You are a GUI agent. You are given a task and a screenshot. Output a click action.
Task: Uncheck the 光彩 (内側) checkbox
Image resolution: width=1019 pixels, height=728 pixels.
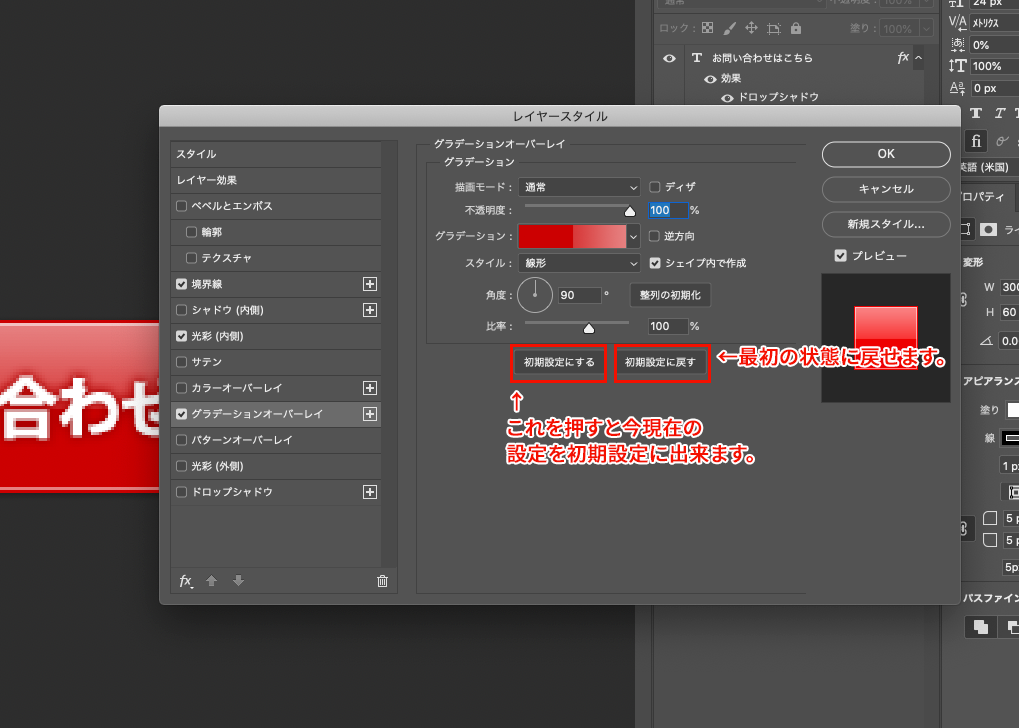(x=182, y=336)
